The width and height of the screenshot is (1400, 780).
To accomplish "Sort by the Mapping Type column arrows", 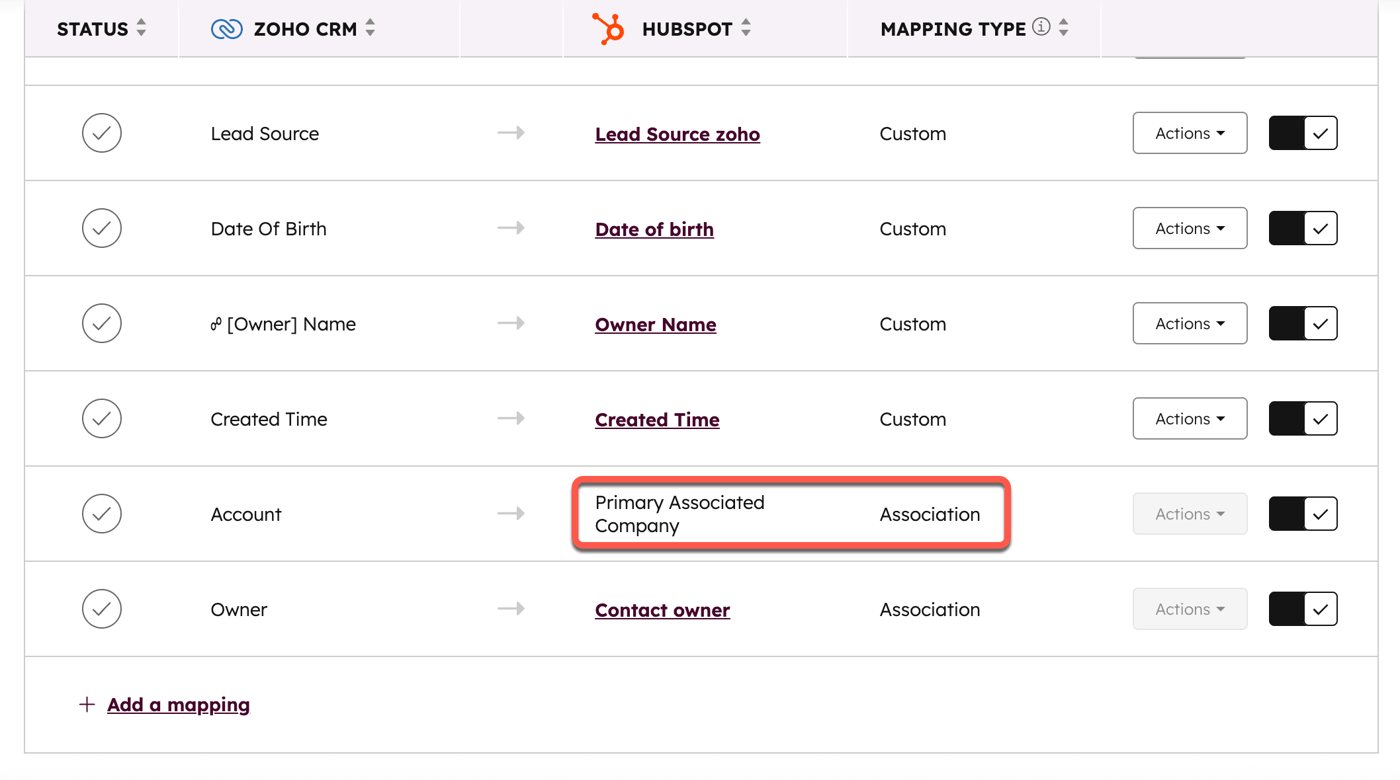I will tap(1064, 28).
